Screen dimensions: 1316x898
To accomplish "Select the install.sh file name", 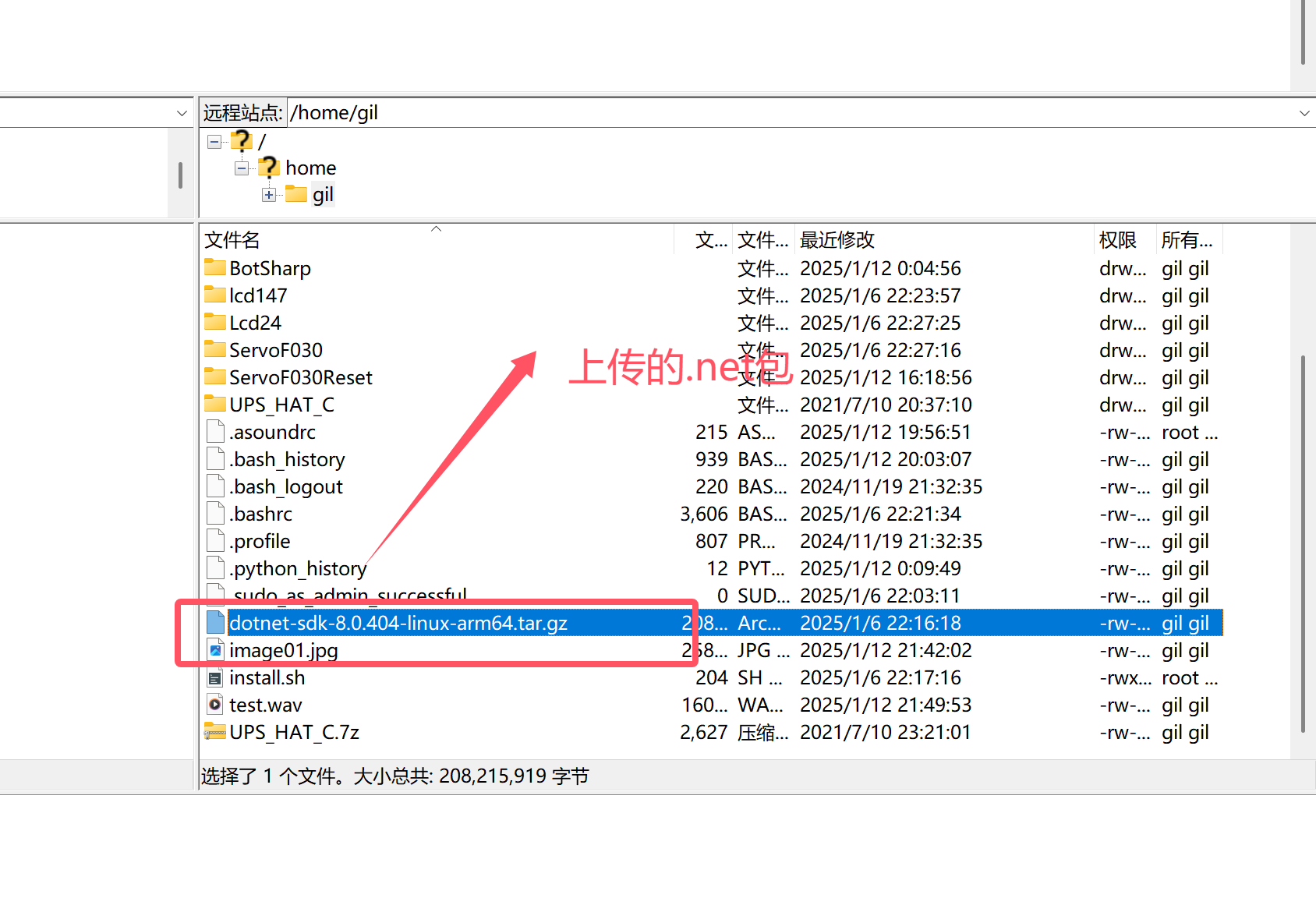I will pos(267,677).
